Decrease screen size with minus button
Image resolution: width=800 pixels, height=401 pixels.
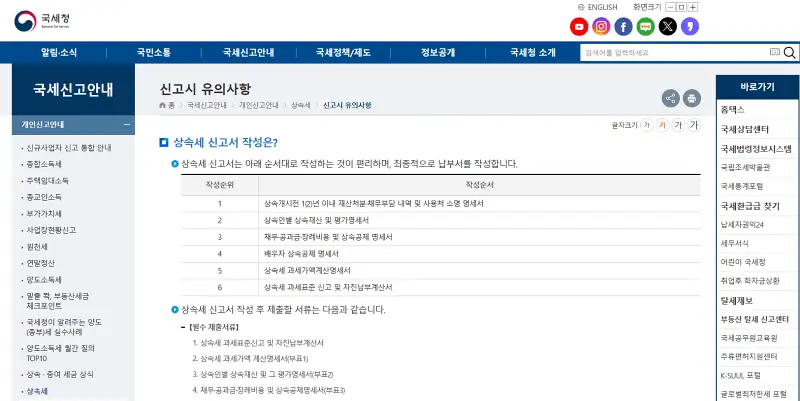coord(669,7)
